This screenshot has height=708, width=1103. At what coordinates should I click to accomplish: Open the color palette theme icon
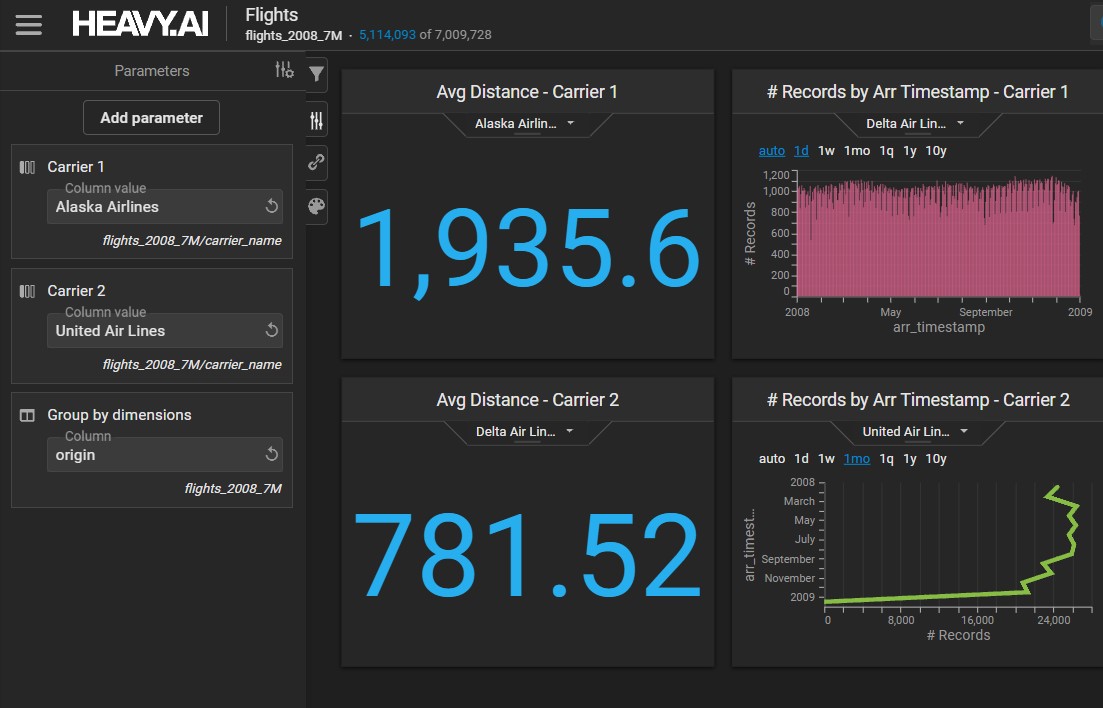coord(316,206)
